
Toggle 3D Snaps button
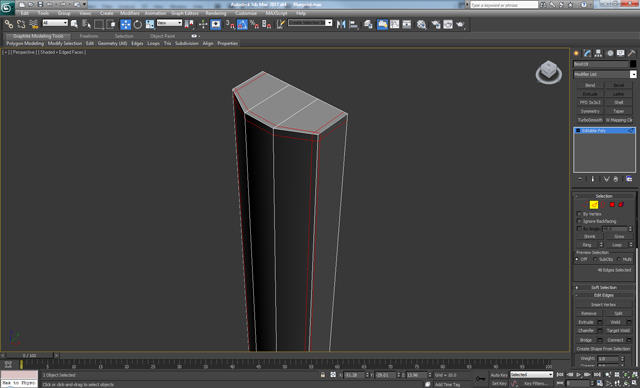tap(230, 24)
